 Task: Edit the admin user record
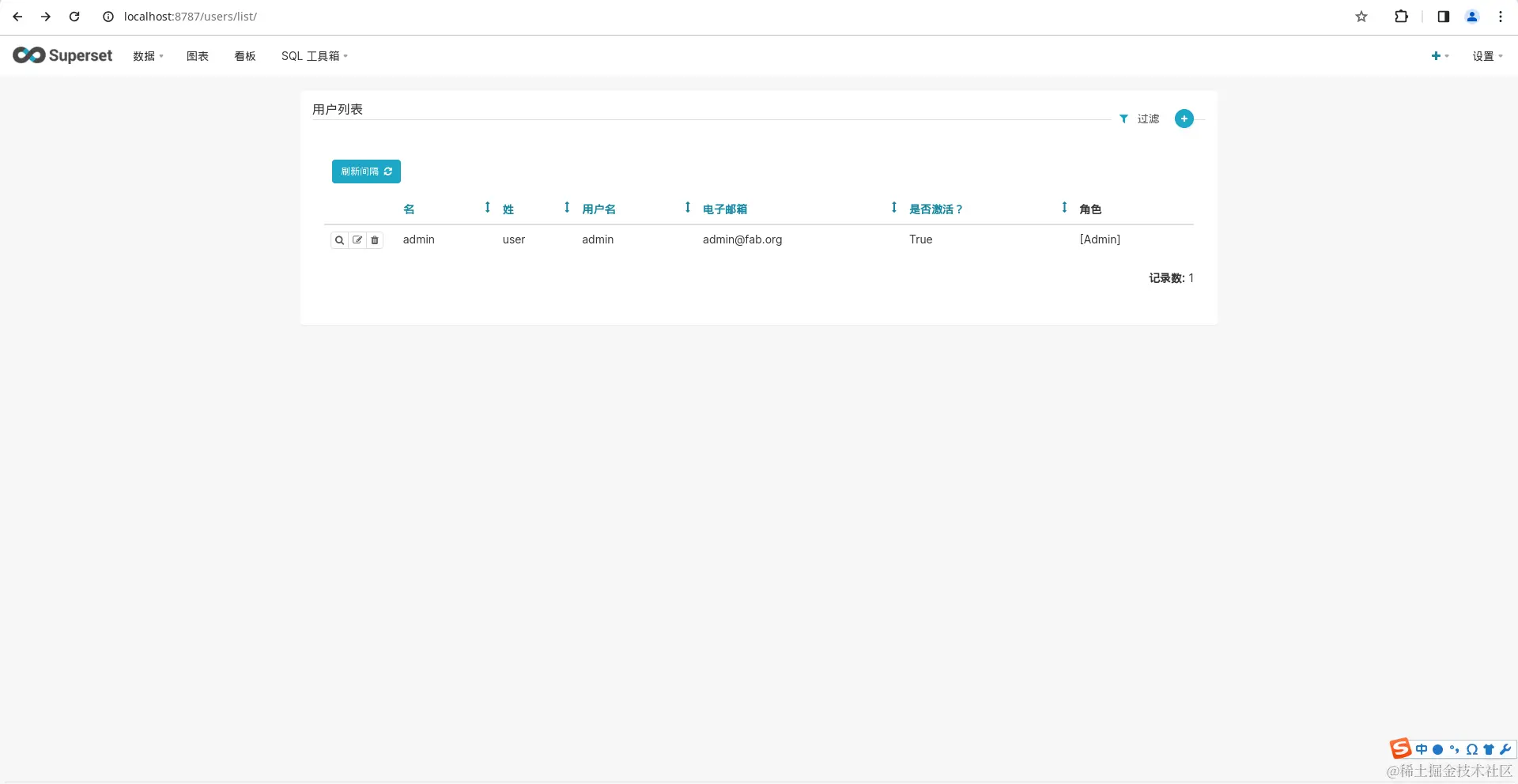point(357,240)
